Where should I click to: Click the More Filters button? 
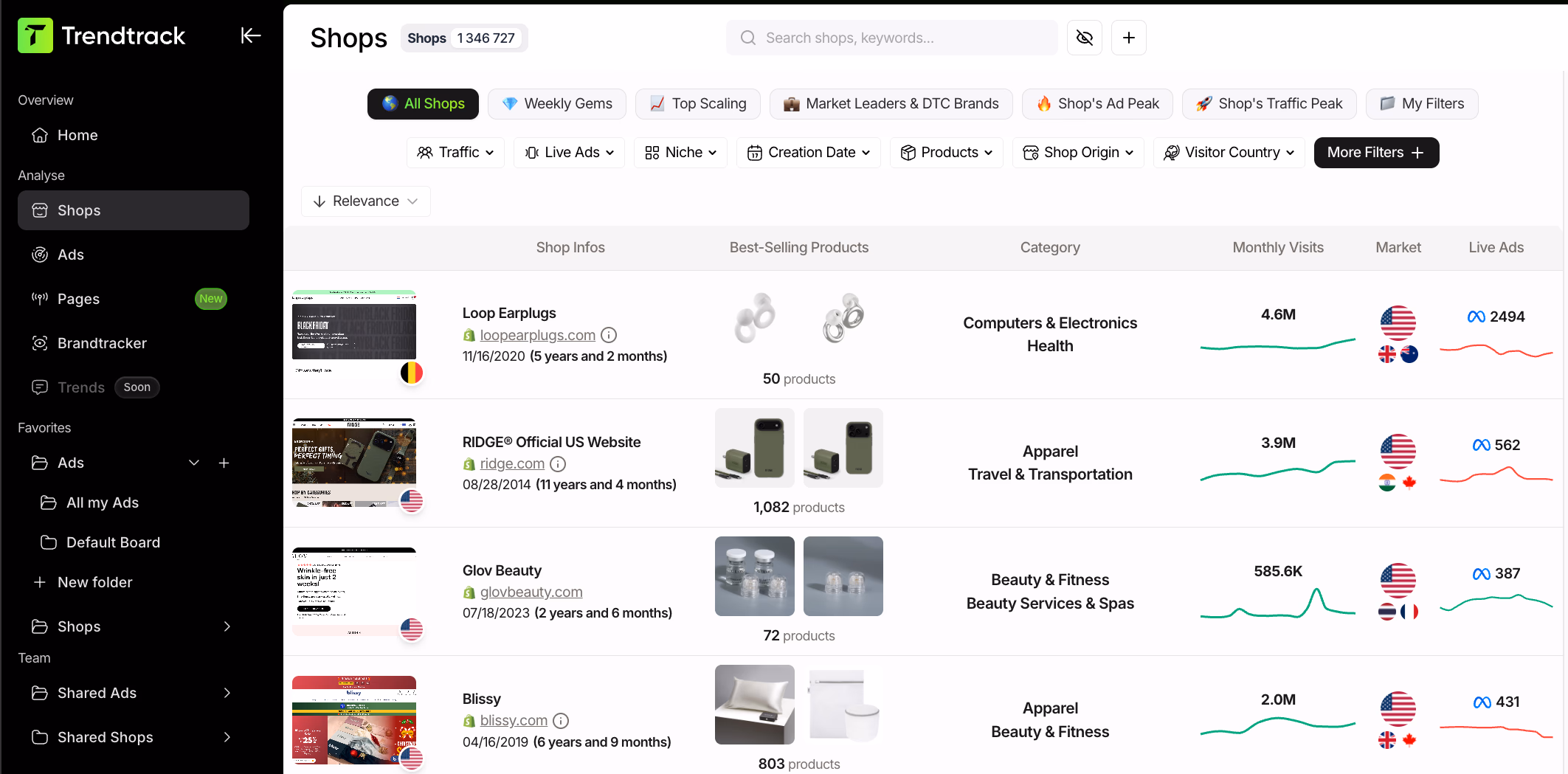tap(1375, 152)
